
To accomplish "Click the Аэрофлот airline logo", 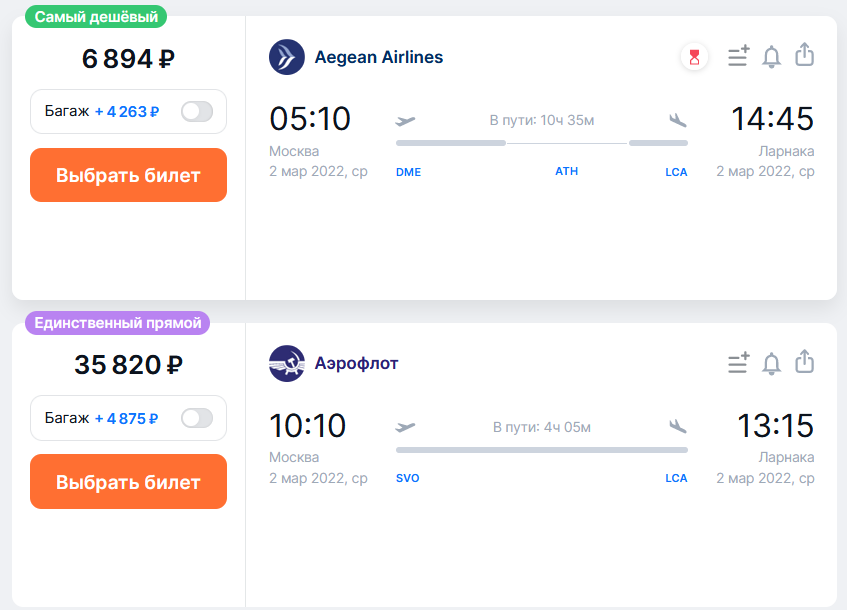I will point(287,364).
